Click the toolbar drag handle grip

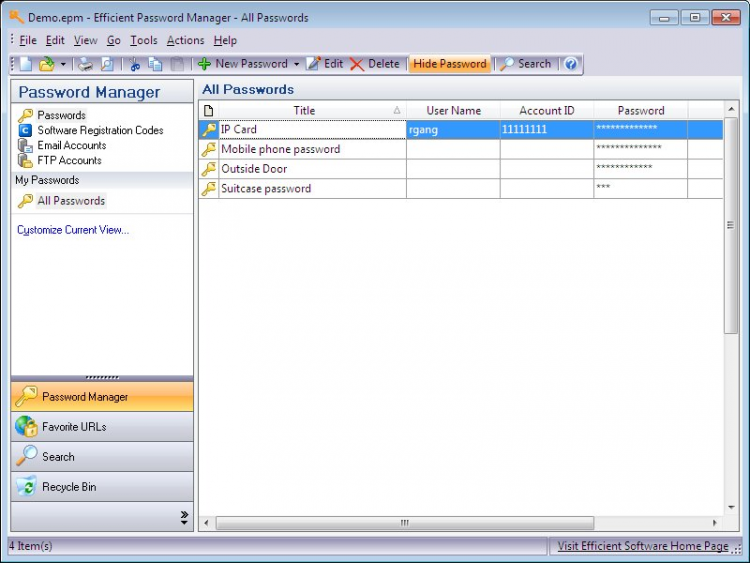[x=13, y=64]
